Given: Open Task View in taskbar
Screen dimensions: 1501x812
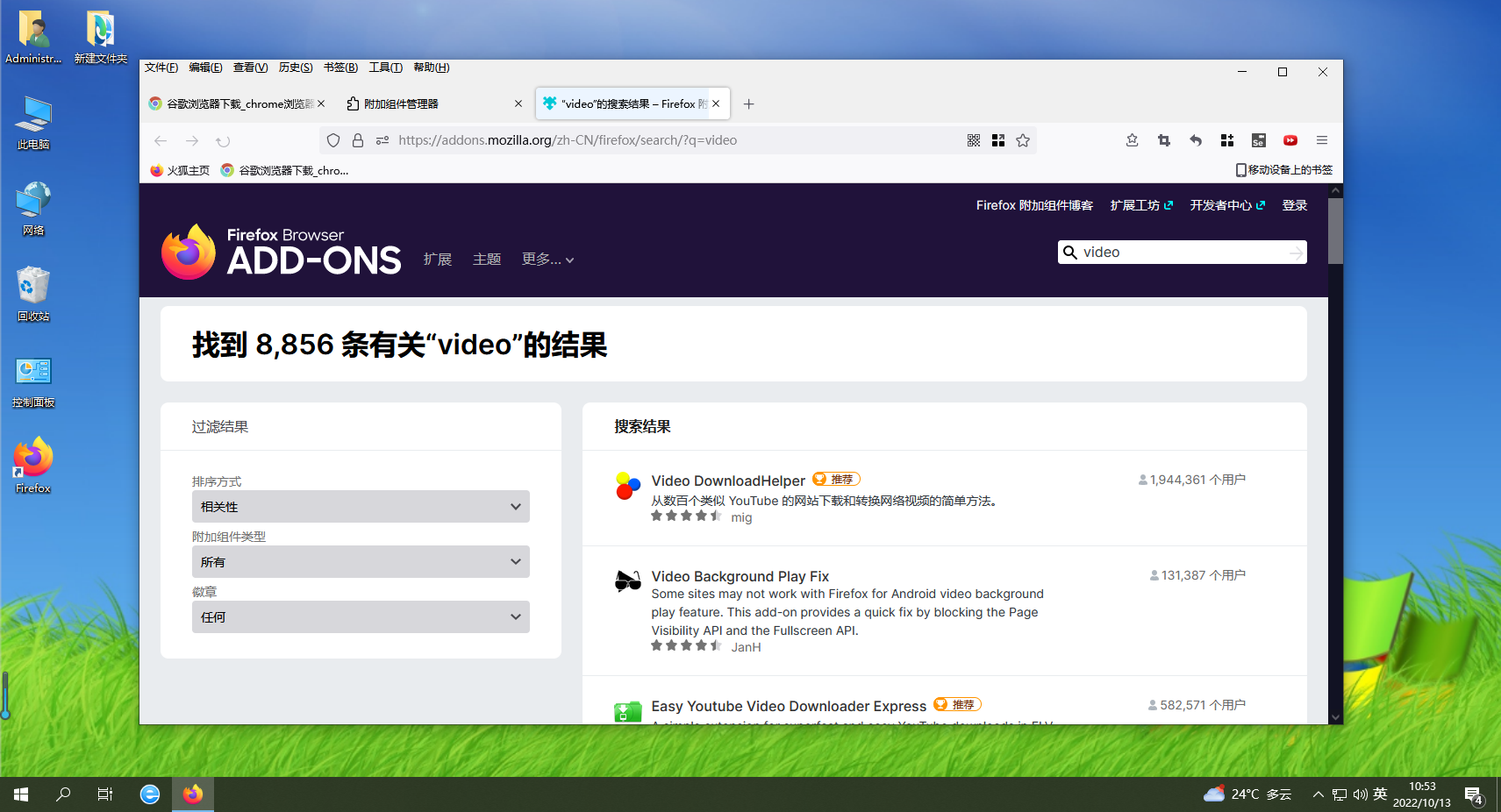Looking at the screenshot, I should tap(105, 794).
